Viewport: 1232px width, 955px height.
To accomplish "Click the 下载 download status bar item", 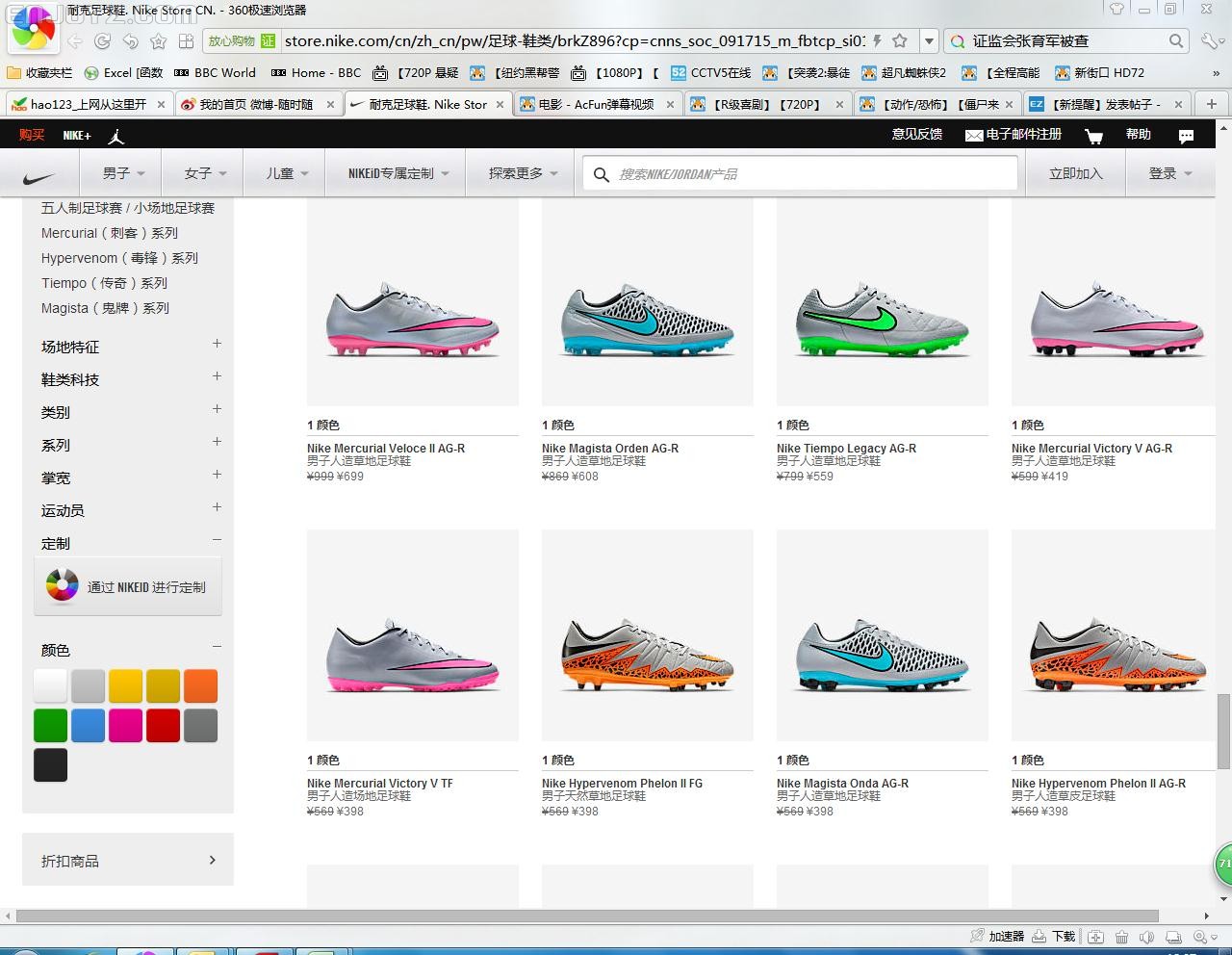I will pyautogui.click(x=1054, y=936).
